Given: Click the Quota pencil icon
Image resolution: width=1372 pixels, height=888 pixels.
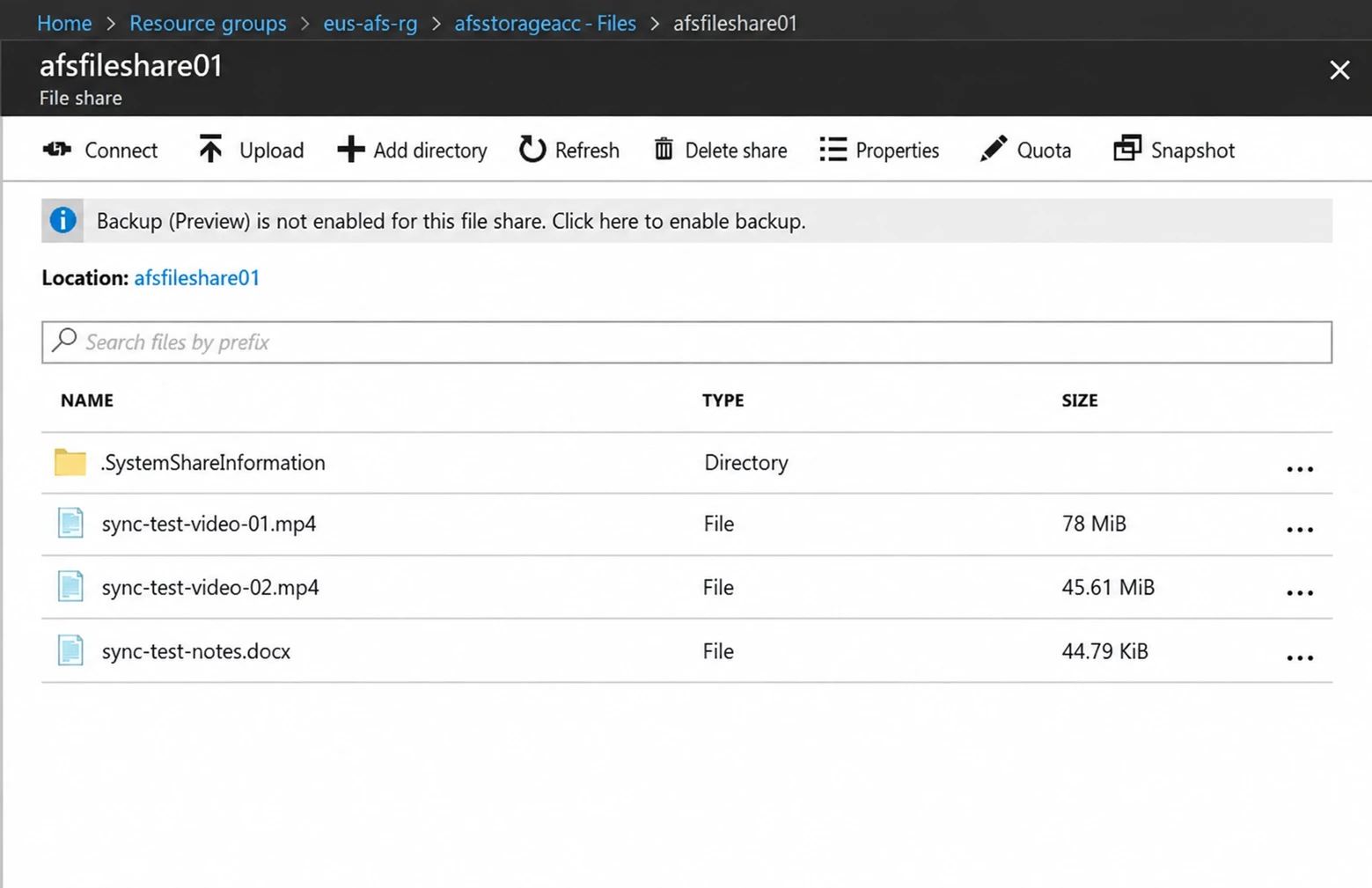Looking at the screenshot, I should [994, 149].
